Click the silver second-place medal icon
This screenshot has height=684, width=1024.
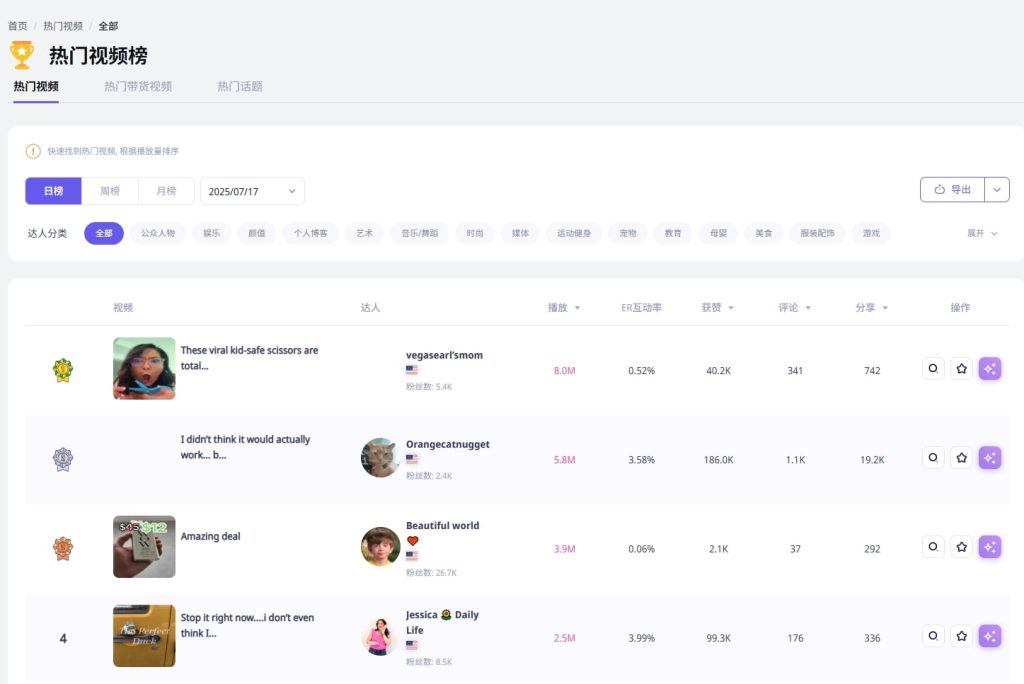[63, 457]
